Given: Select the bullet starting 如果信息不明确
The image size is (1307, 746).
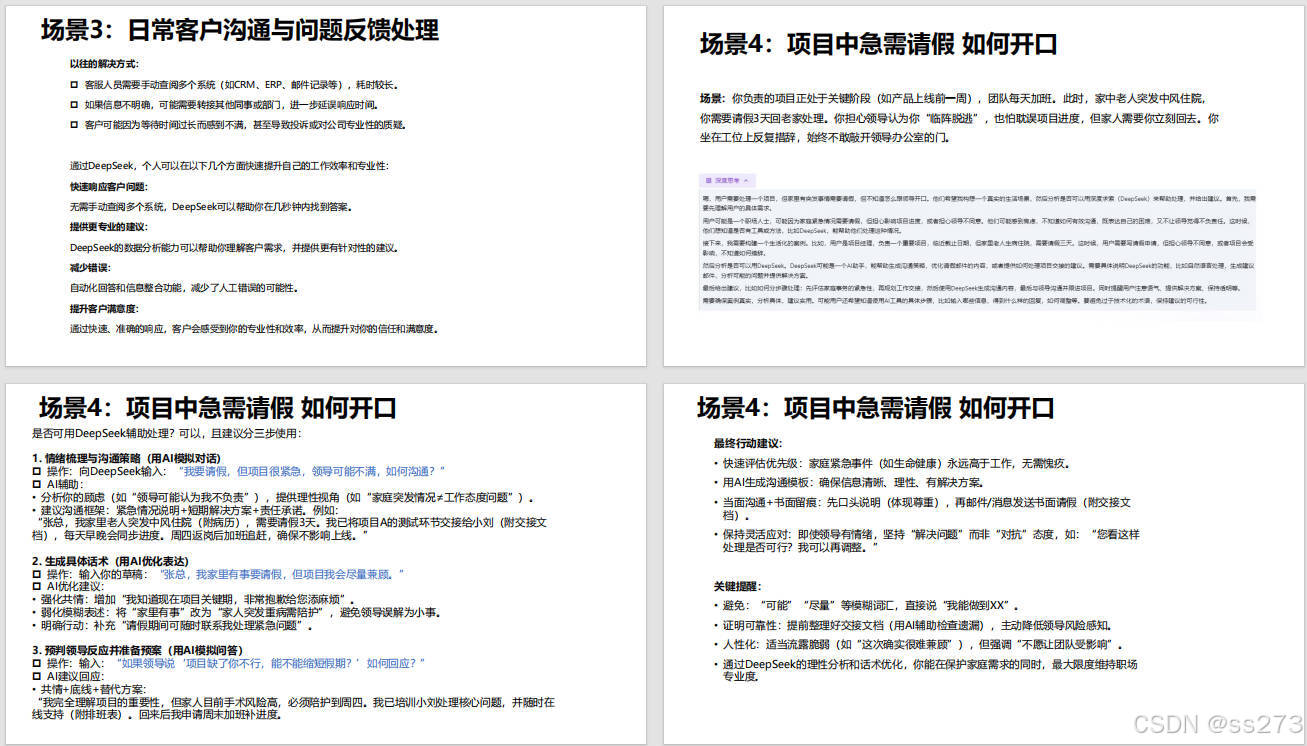Looking at the screenshot, I should (224, 104).
